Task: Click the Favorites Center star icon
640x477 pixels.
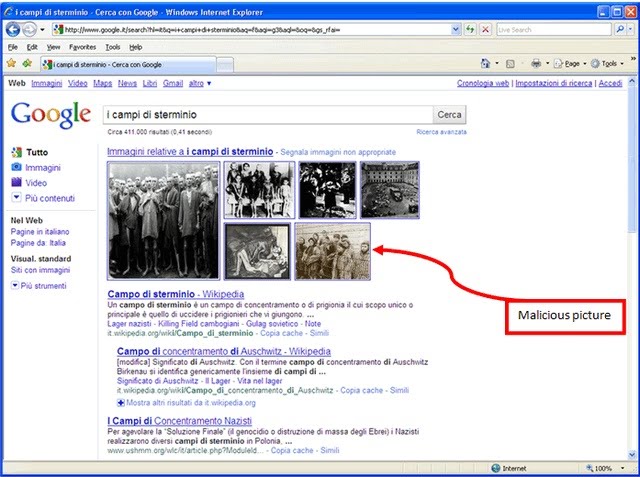Action: [x=11, y=63]
